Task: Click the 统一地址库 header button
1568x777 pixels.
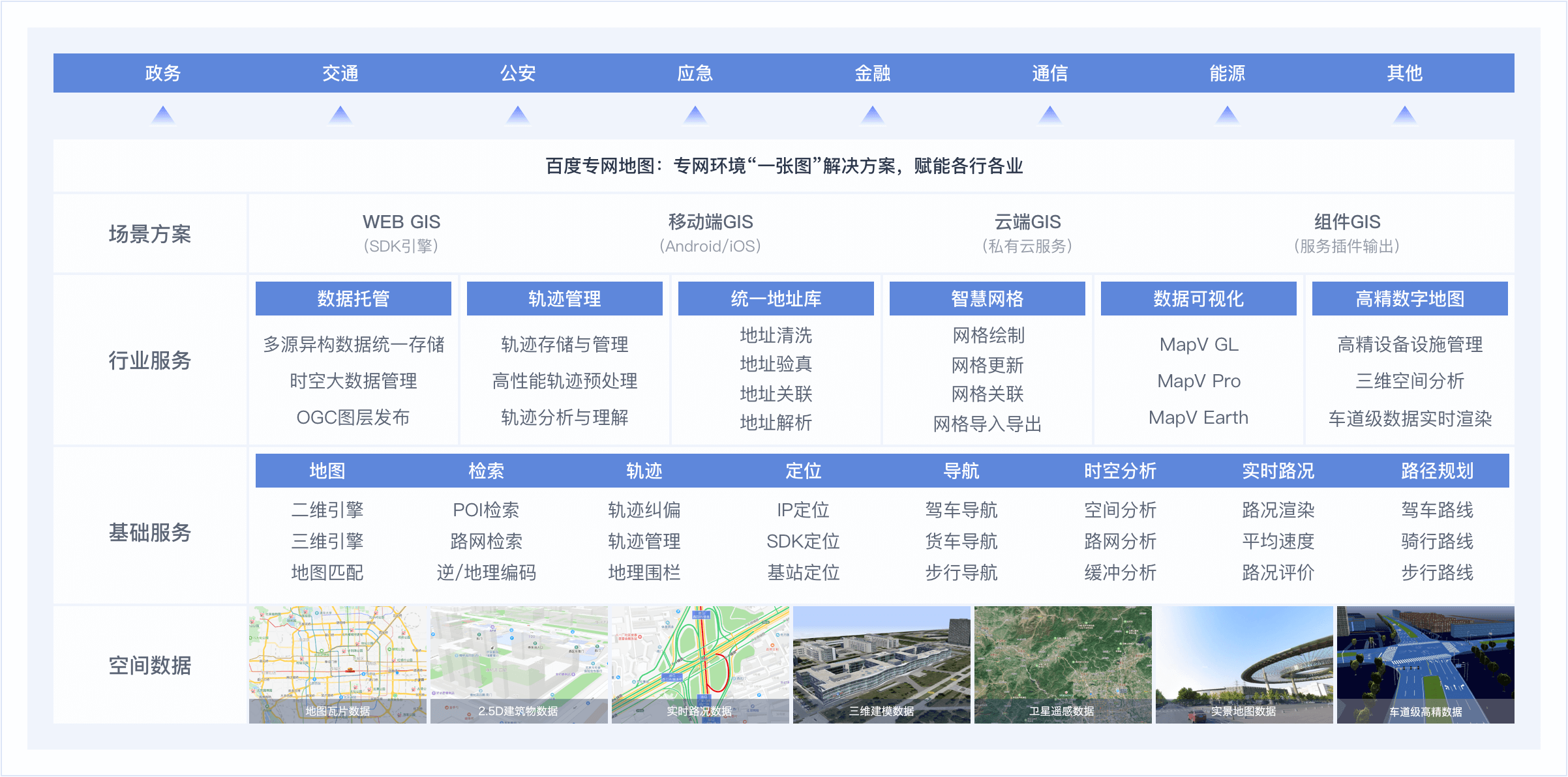Action: coord(776,299)
